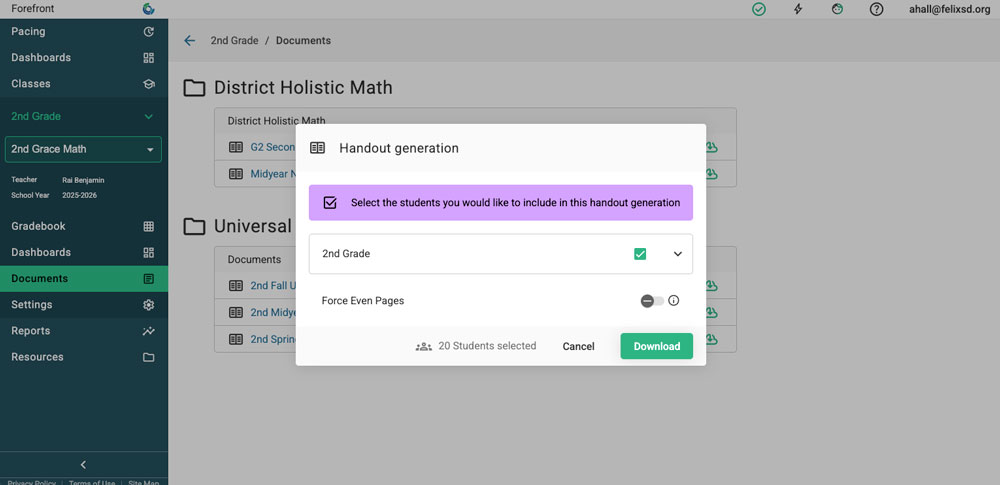The height and width of the screenshot is (485, 1000).
Task: Open the help question mark icon
Action: pyautogui.click(x=877, y=9)
